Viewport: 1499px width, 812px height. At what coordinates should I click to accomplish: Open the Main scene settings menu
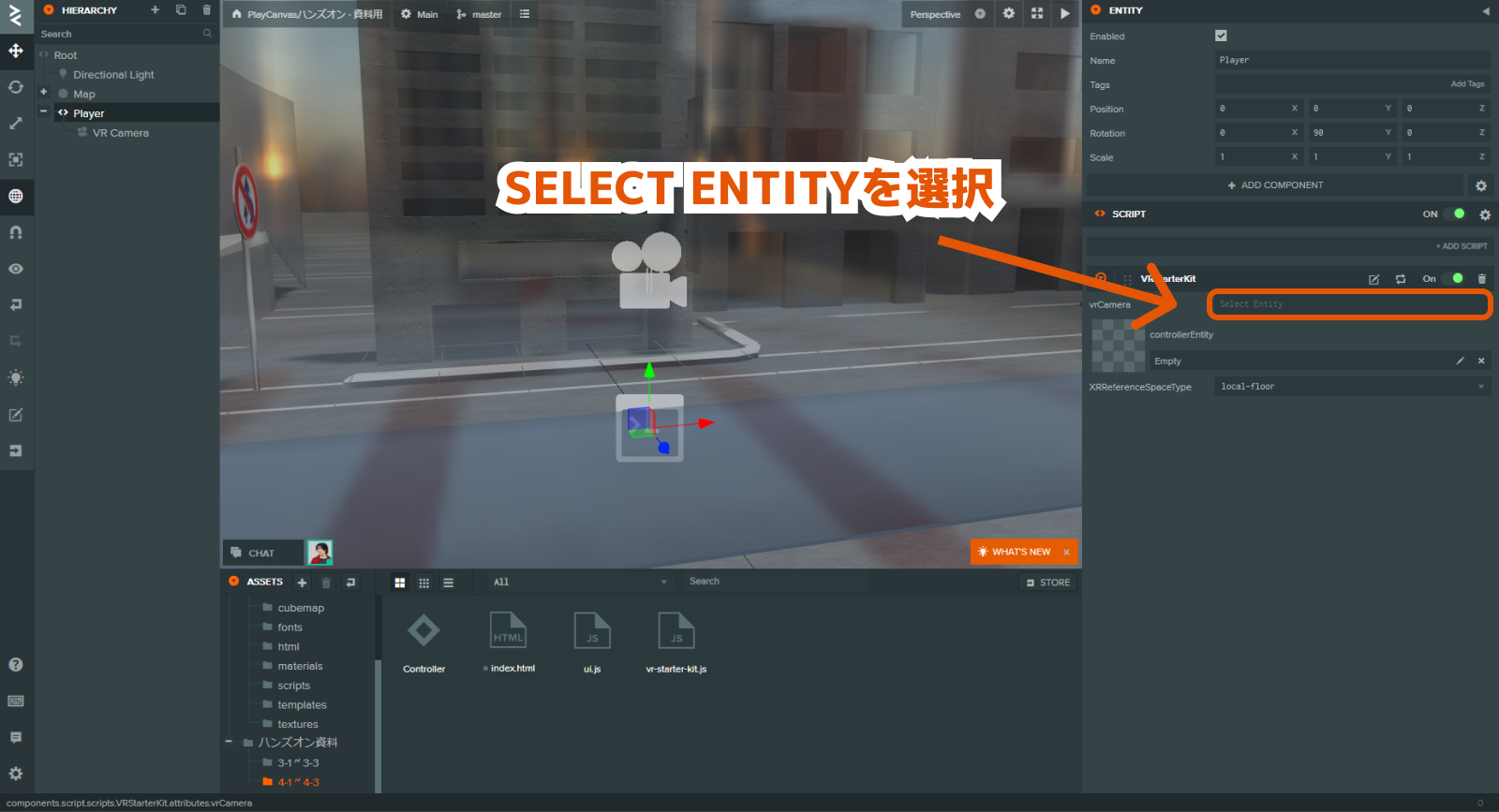[419, 14]
